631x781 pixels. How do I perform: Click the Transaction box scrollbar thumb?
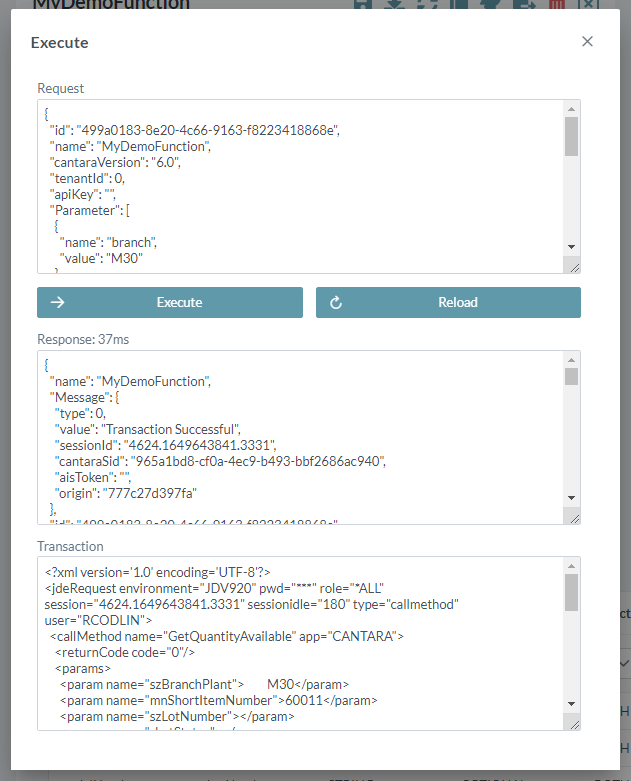click(571, 592)
